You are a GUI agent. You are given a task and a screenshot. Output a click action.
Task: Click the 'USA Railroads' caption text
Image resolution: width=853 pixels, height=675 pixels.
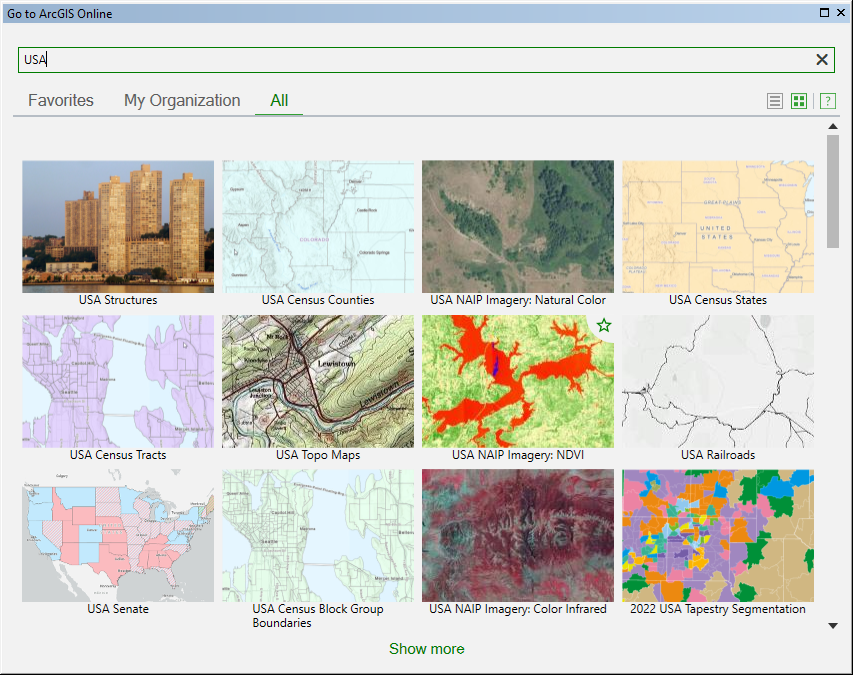tap(718, 455)
